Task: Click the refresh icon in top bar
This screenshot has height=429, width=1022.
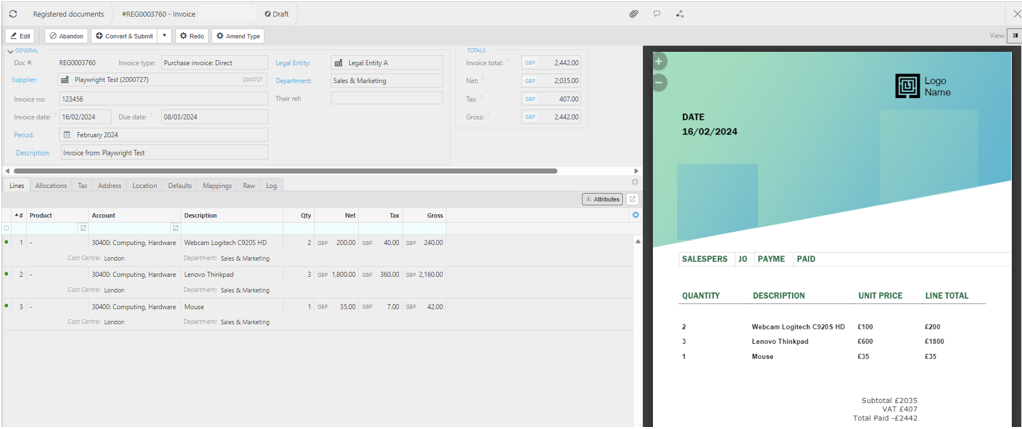Action: click(13, 14)
